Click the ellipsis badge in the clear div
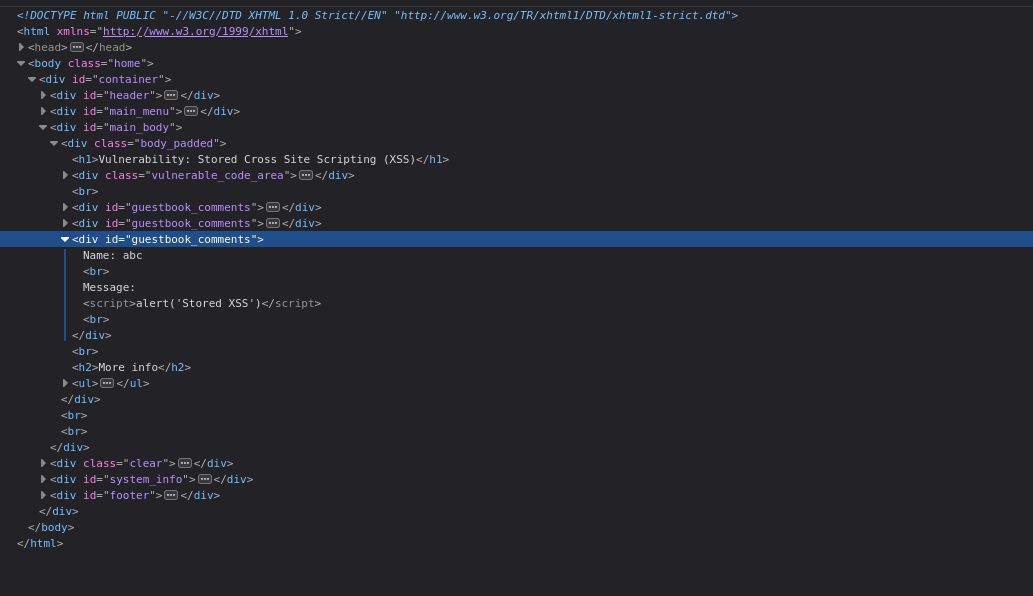The image size is (1033, 596). click(x=184, y=463)
